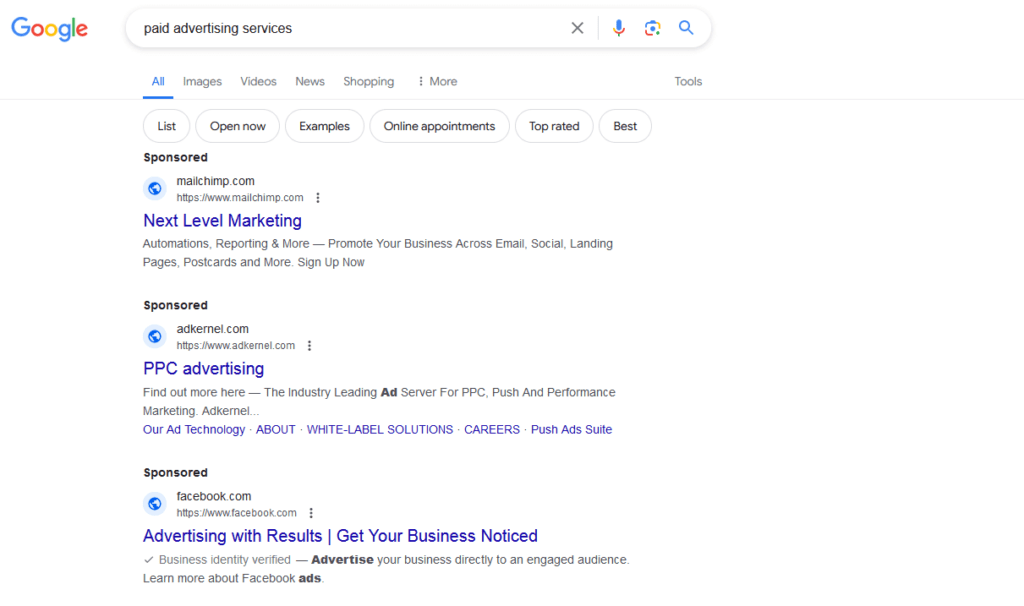Switch to the Shopping tab
Screen dimensions: 1024x606
[368, 82]
